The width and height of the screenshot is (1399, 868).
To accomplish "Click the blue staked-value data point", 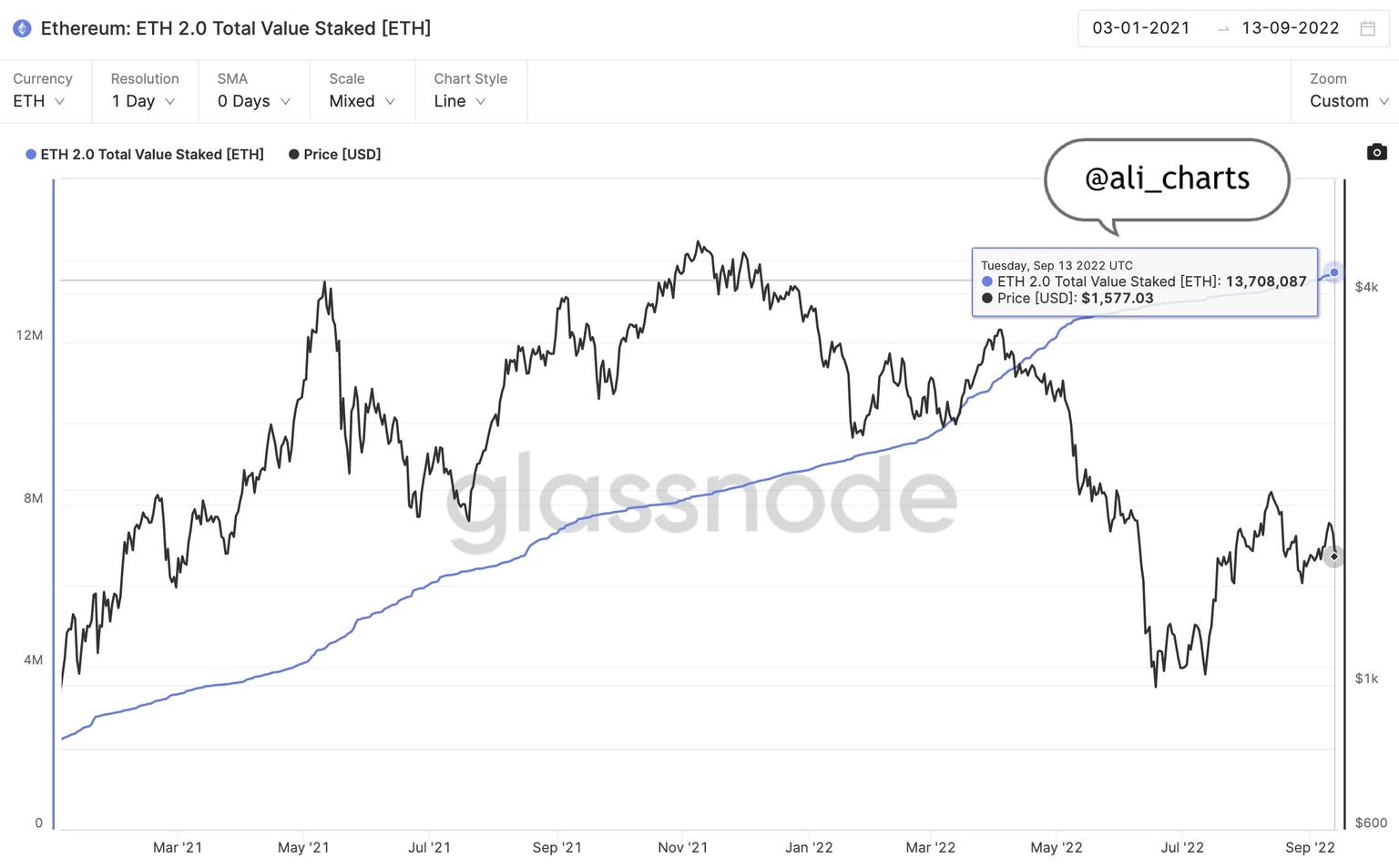I will [1334, 272].
